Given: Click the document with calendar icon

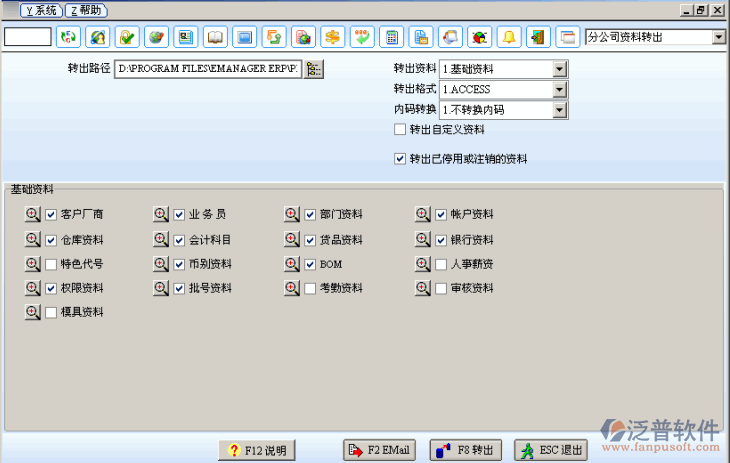Looking at the screenshot, I should point(421,37).
